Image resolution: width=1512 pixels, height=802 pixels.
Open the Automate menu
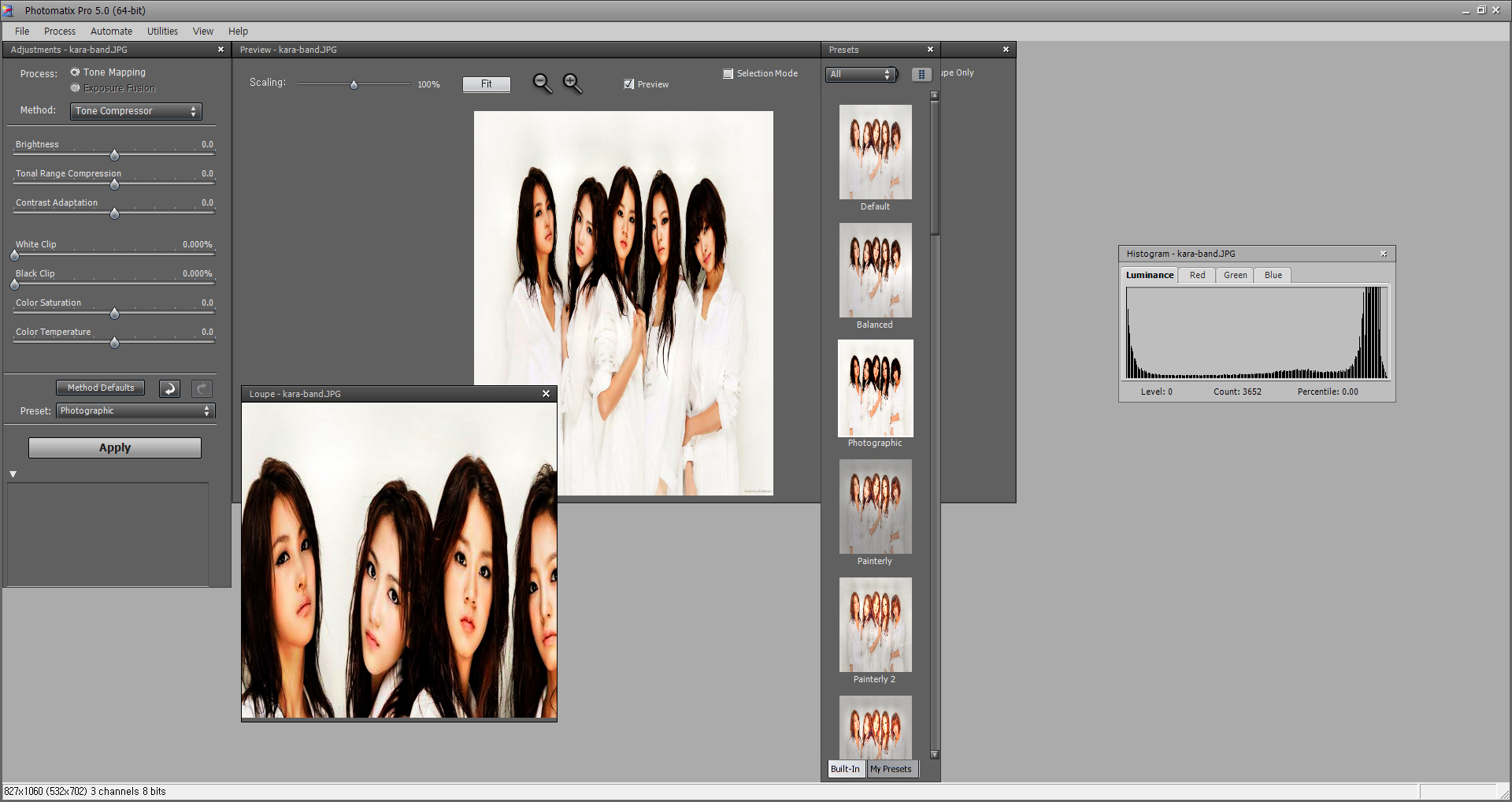pyautogui.click(x=111, y=32)
